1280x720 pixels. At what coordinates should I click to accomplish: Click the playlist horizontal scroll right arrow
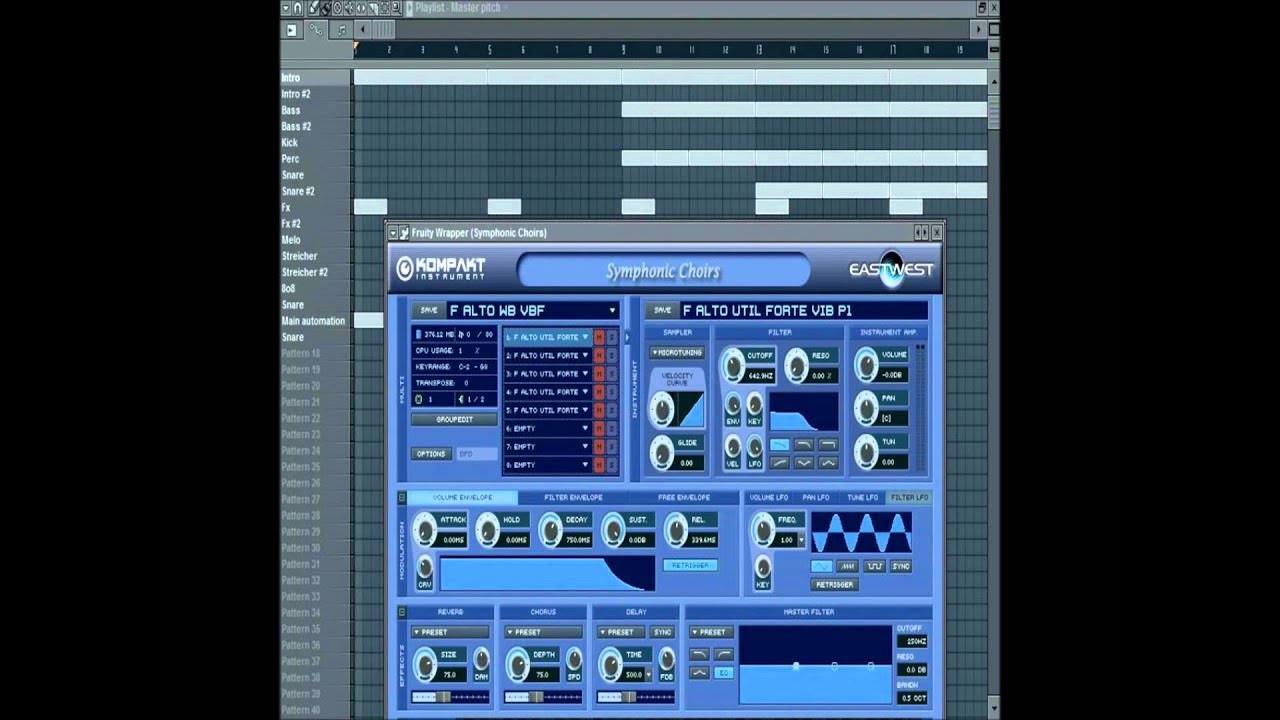[x=978, y=30]
